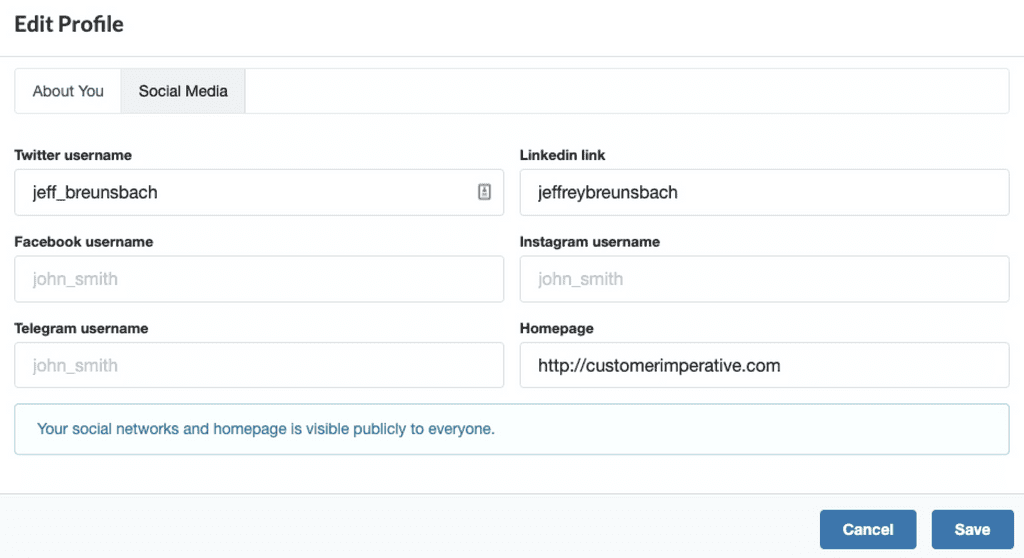Select the Social Media tab

[x=183, y=91]
